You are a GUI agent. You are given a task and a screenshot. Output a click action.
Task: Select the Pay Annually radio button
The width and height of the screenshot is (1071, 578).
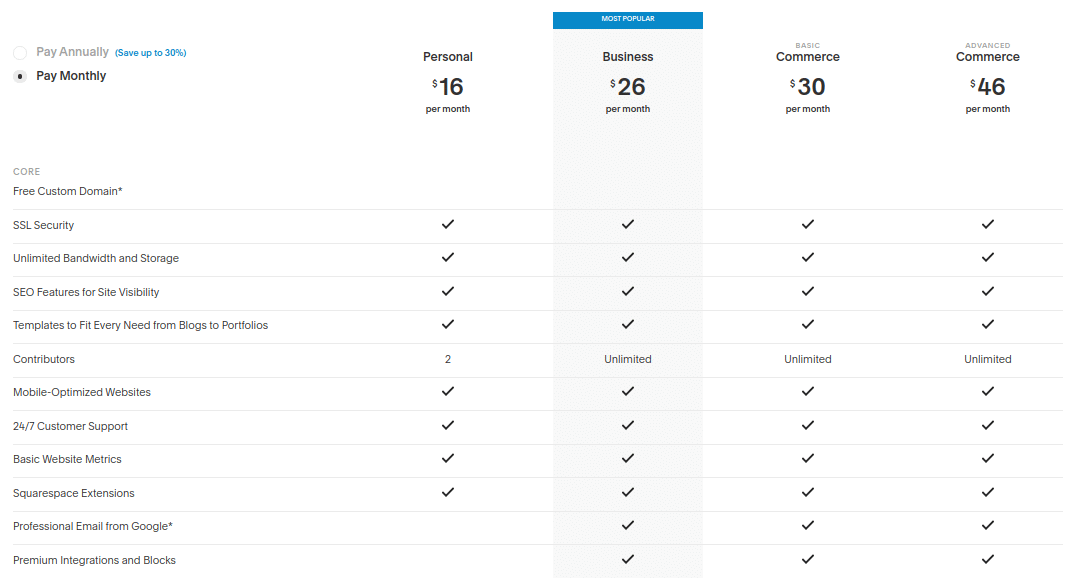pyautogui.click(x=20, y=53)
